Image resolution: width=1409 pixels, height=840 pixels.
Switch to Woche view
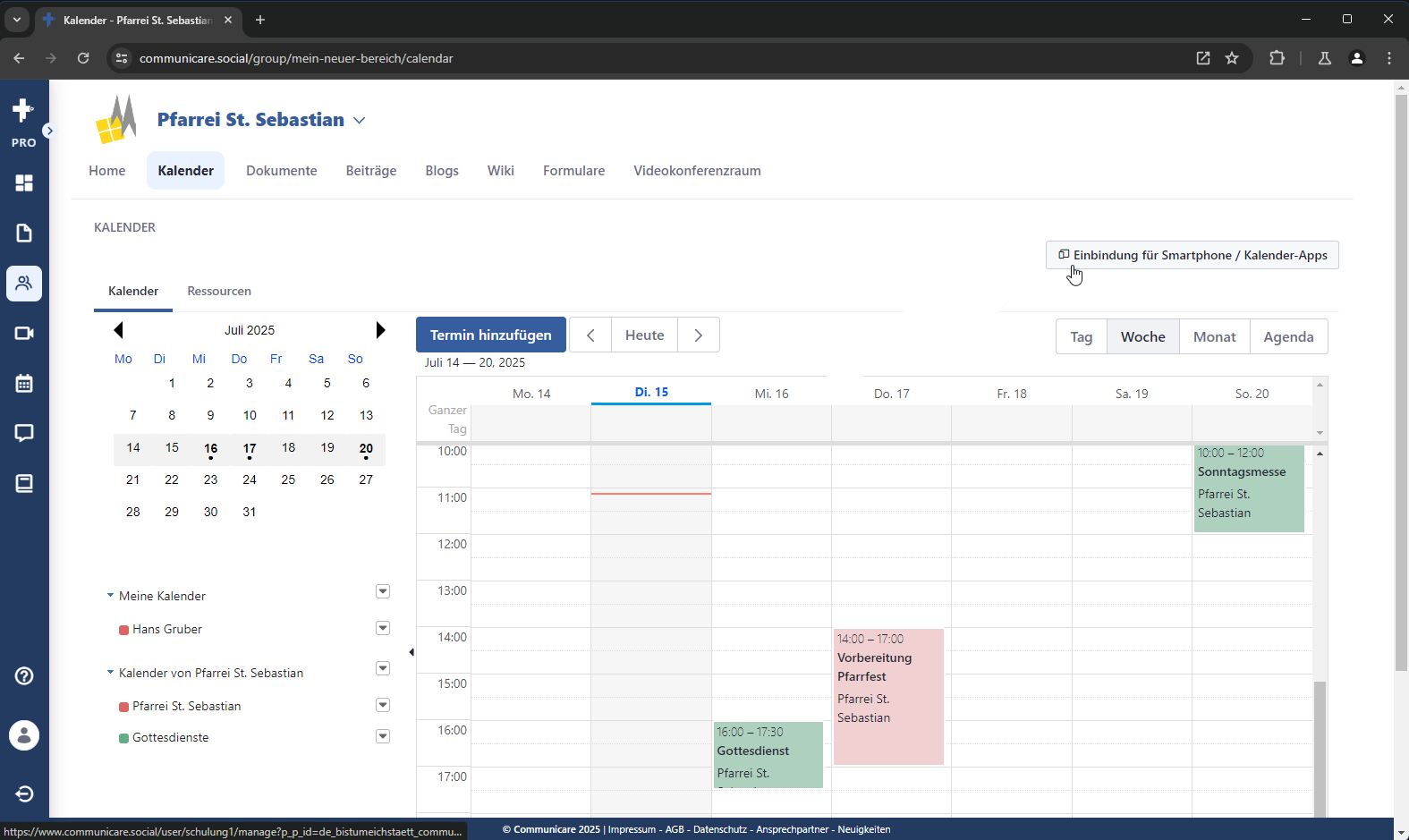(x=1143, y=336)
